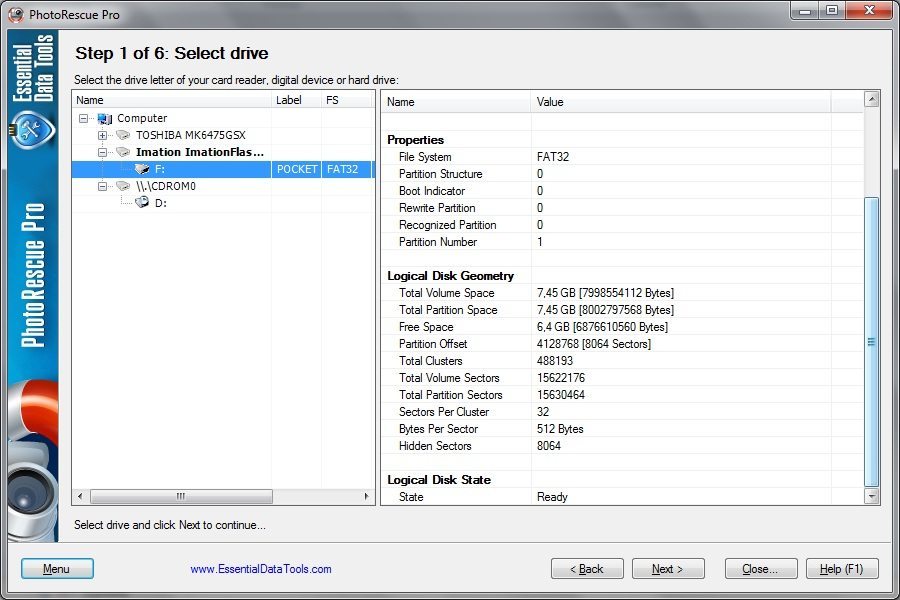Click the F: volume icon
900x600 pixels.
tap(142, 169)
